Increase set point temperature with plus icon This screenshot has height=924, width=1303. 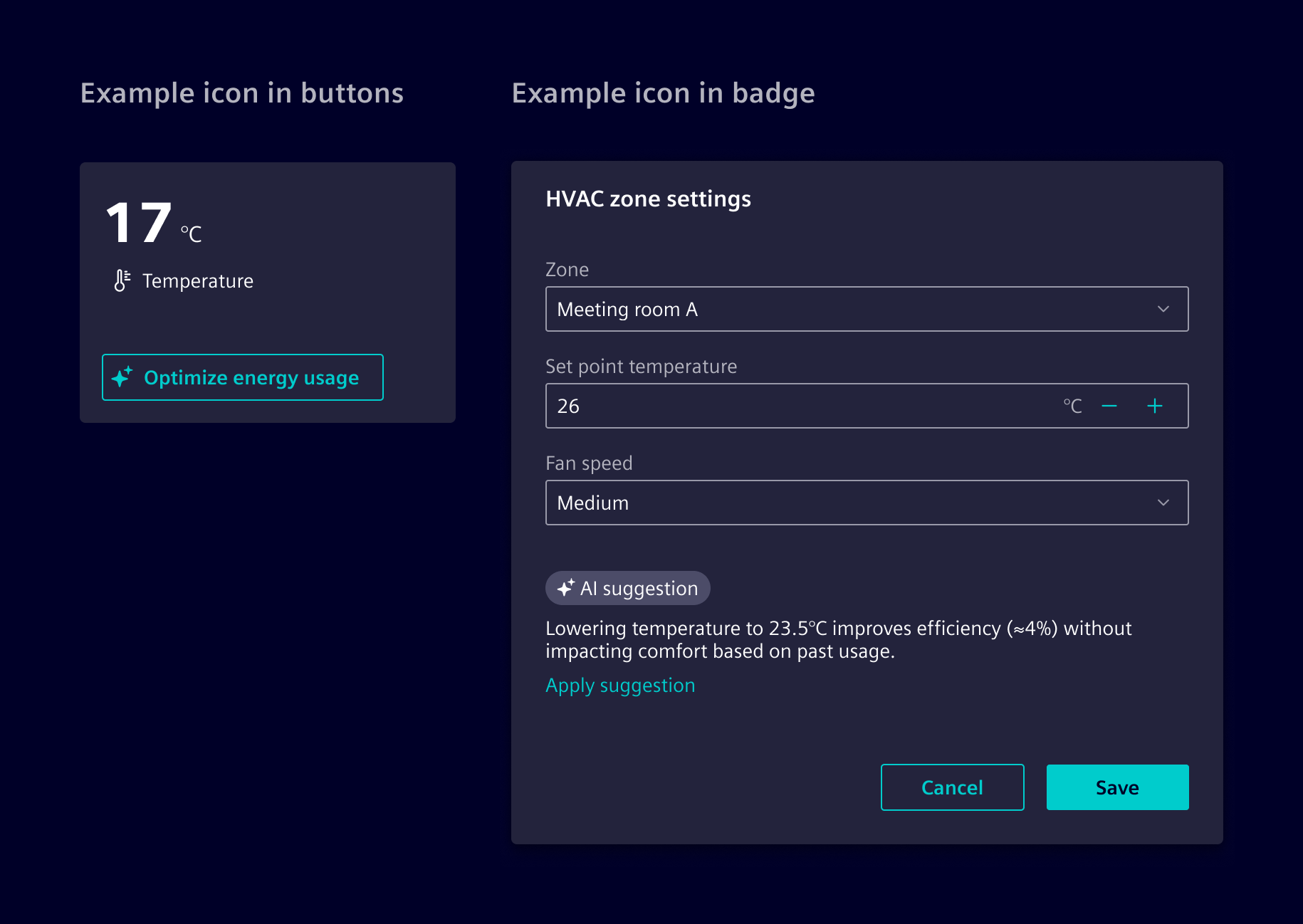(1154, 406)
